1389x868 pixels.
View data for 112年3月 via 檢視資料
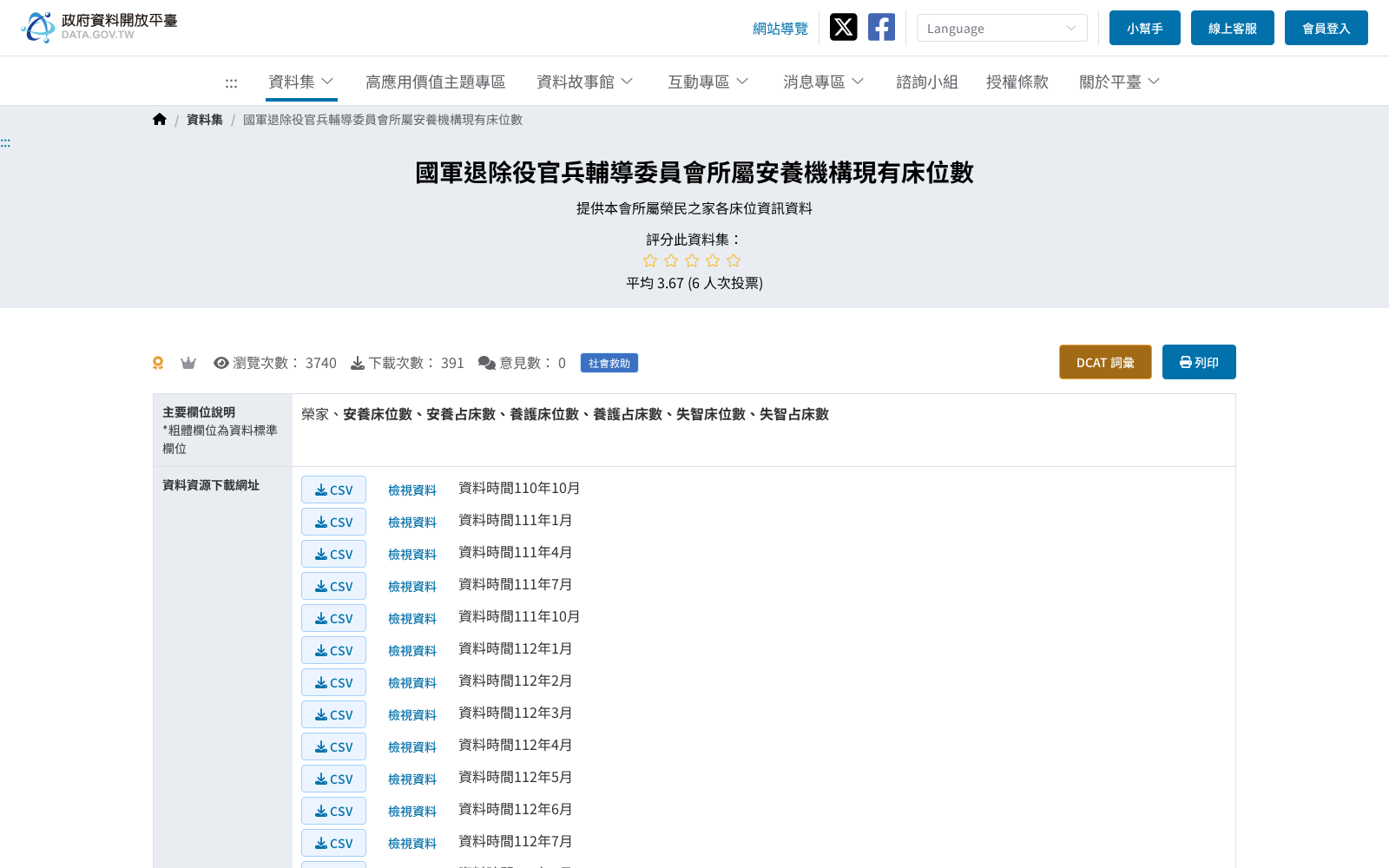click(x=412, y=715)
